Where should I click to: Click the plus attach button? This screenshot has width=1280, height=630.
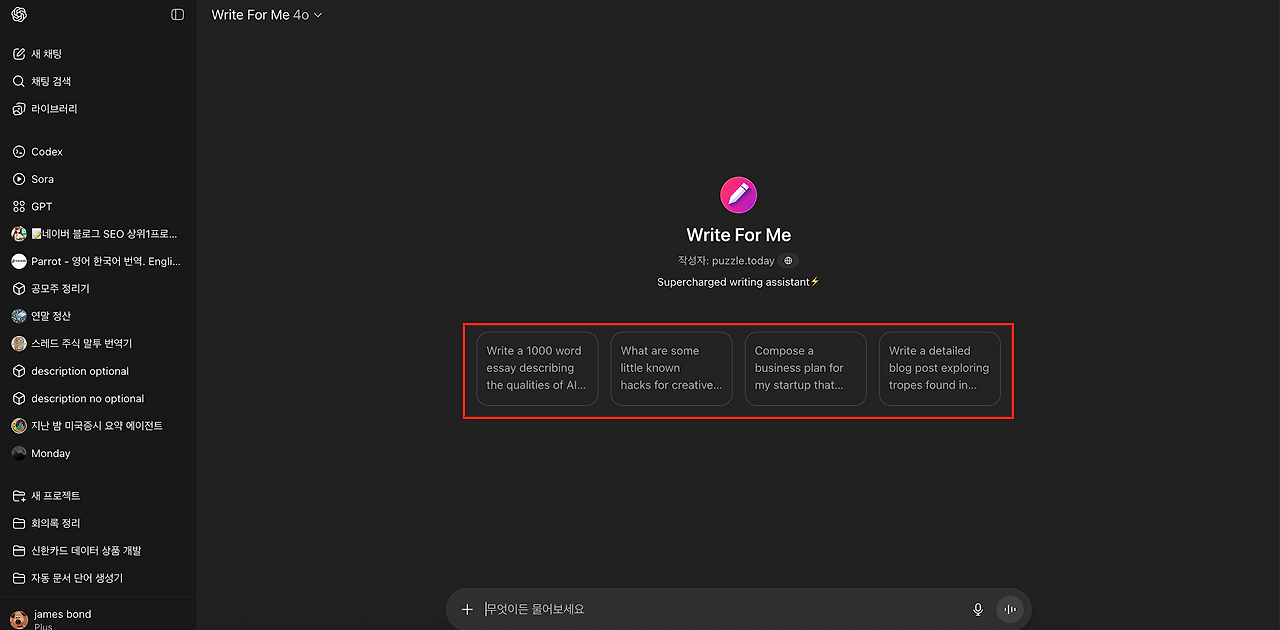[x=467, y=609]
